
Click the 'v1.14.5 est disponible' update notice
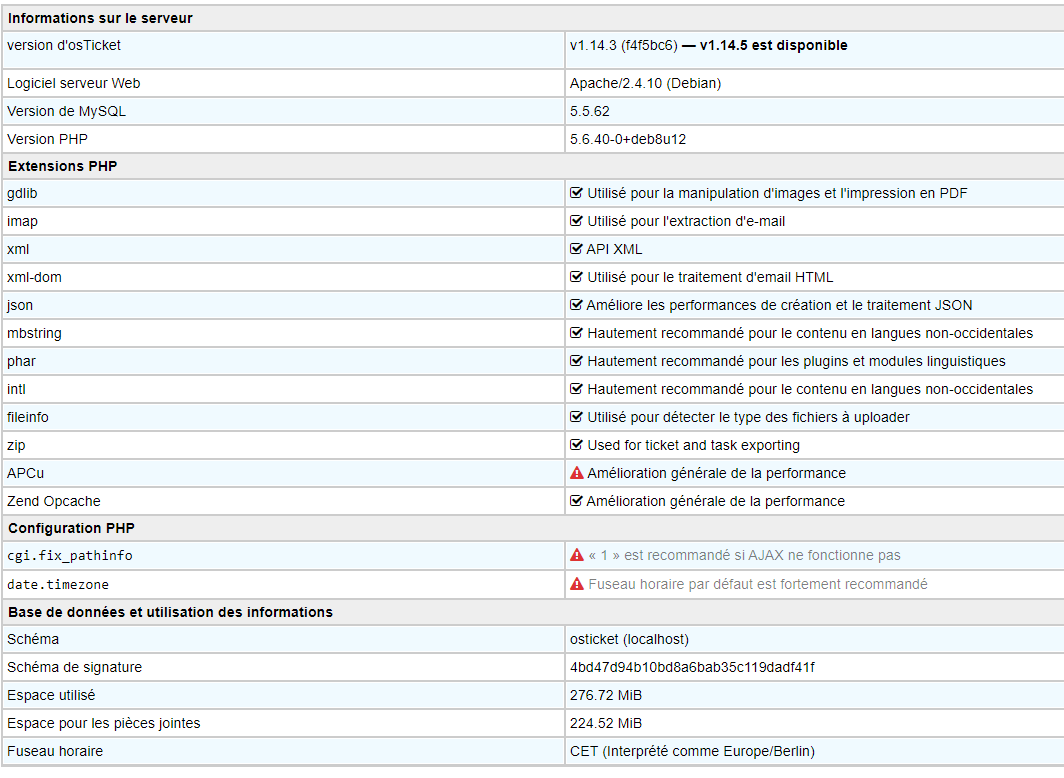[773, 45]
